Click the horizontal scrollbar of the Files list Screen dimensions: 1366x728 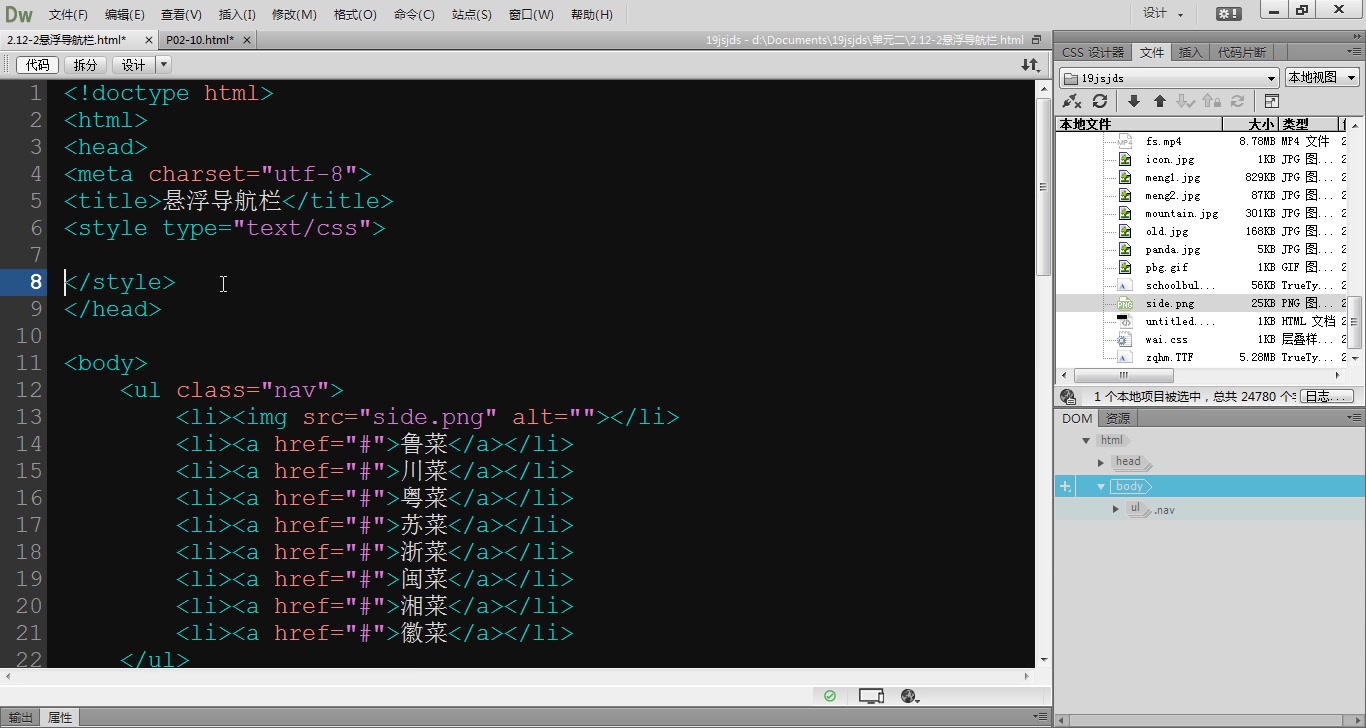(1201, 375)
